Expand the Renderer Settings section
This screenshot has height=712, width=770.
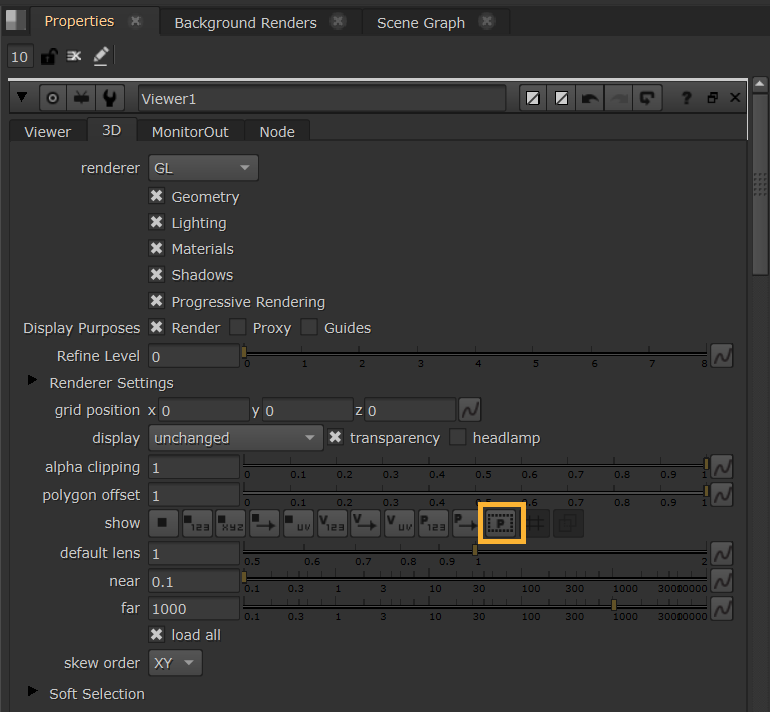click(32, 382)
